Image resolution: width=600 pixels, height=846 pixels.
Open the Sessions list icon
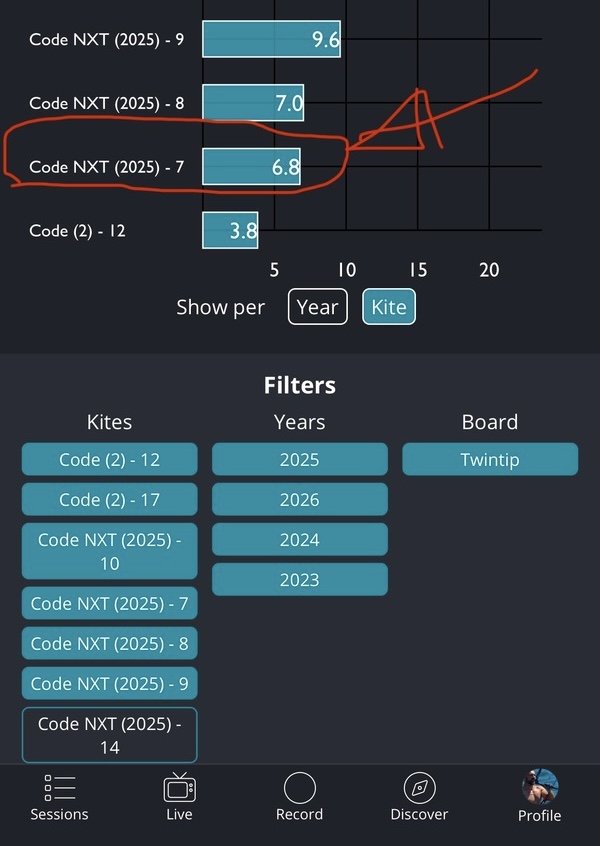[59, 788]
